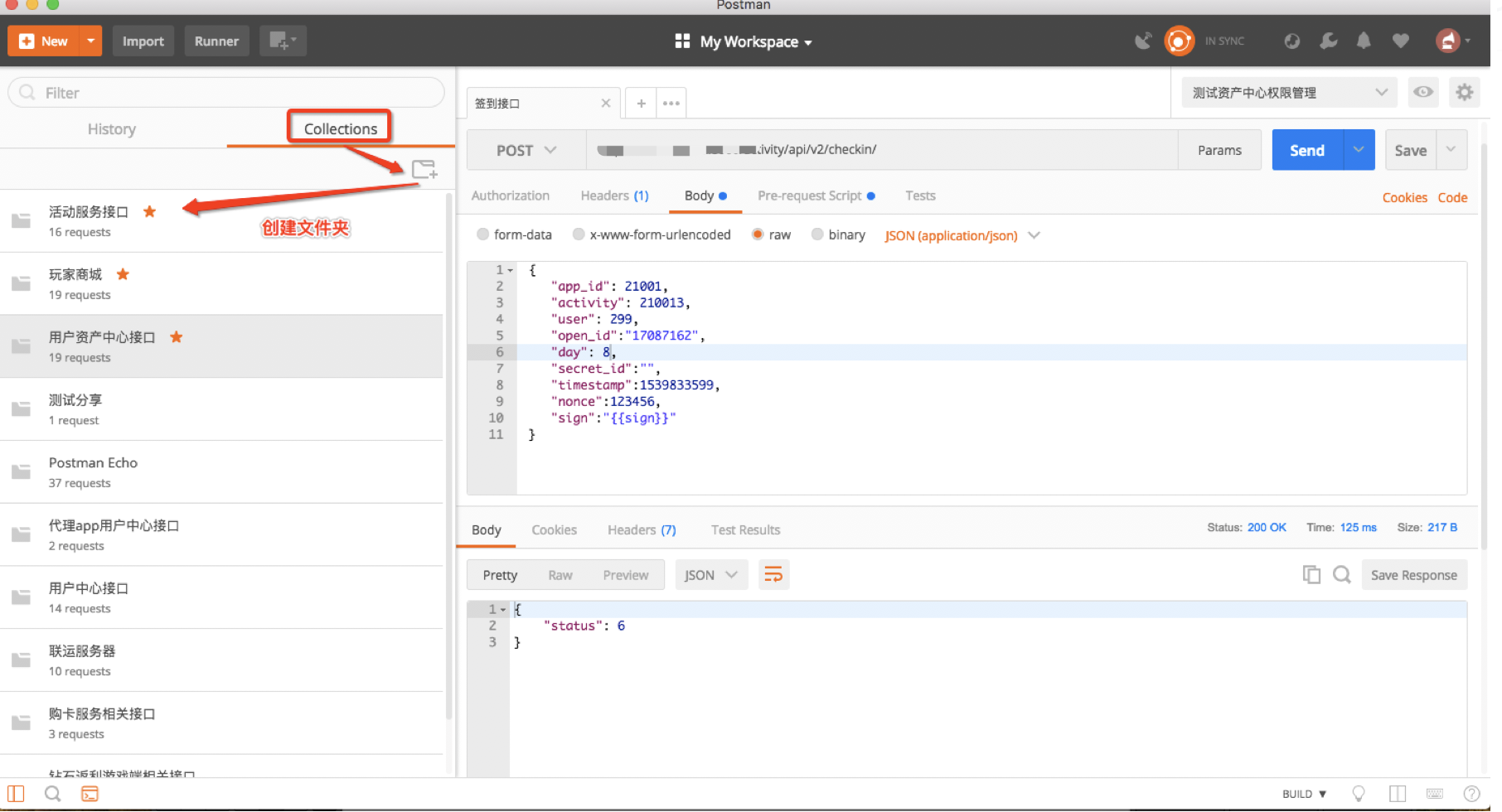This screenshot has width=1502, height=812.
Task: Click the Filter search field
Action: pos(226,92)
